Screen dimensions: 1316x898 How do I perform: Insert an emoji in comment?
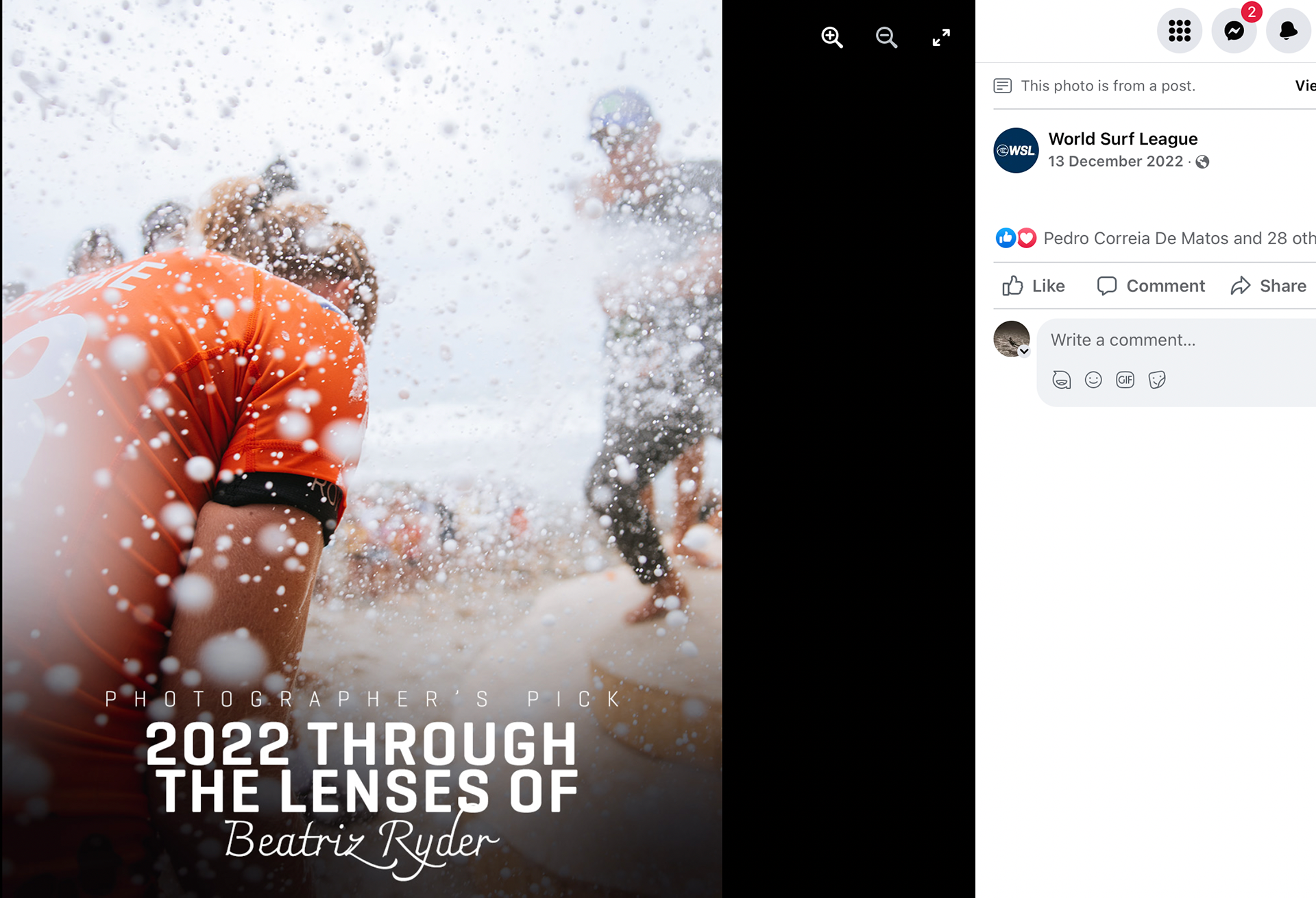coord(1093,380)
